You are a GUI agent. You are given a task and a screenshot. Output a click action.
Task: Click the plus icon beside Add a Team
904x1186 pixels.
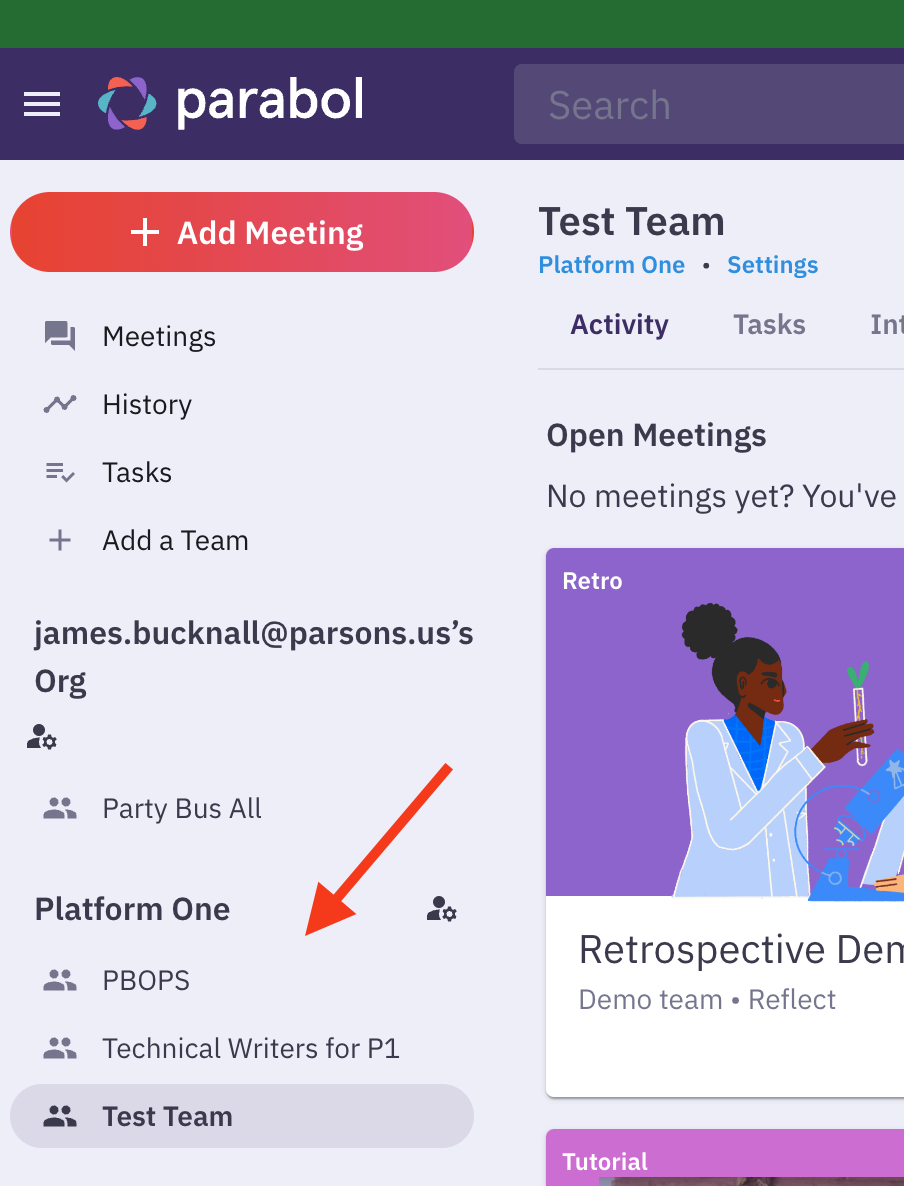click(x=60, y=540)
